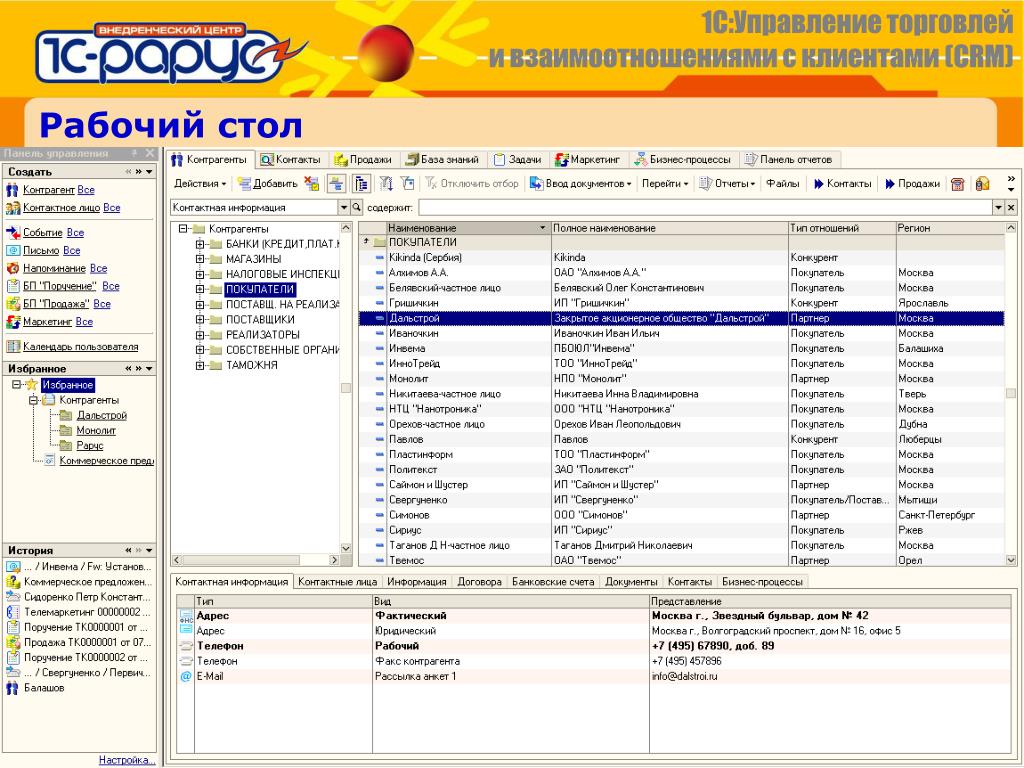Click the delete-mark icon next to Добавить

pyautogui.click(x=312, y=184)
